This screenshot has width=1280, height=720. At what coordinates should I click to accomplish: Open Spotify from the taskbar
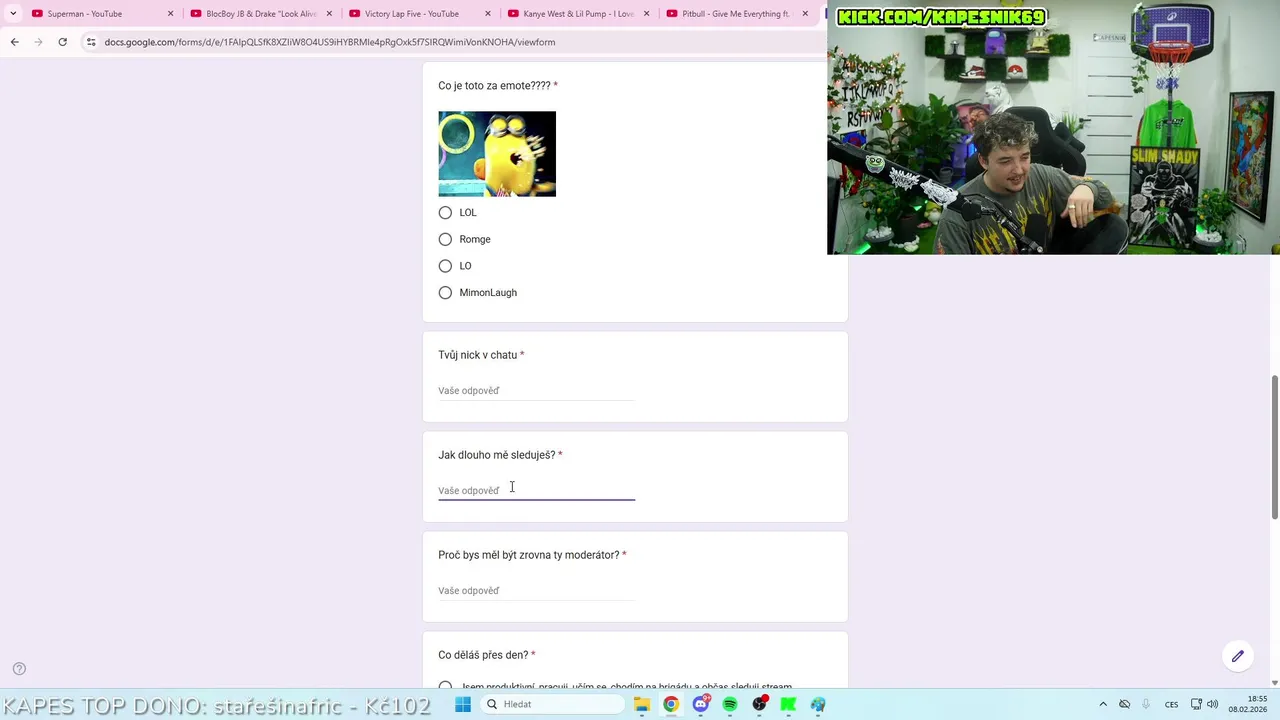click(x=730, y=704)
